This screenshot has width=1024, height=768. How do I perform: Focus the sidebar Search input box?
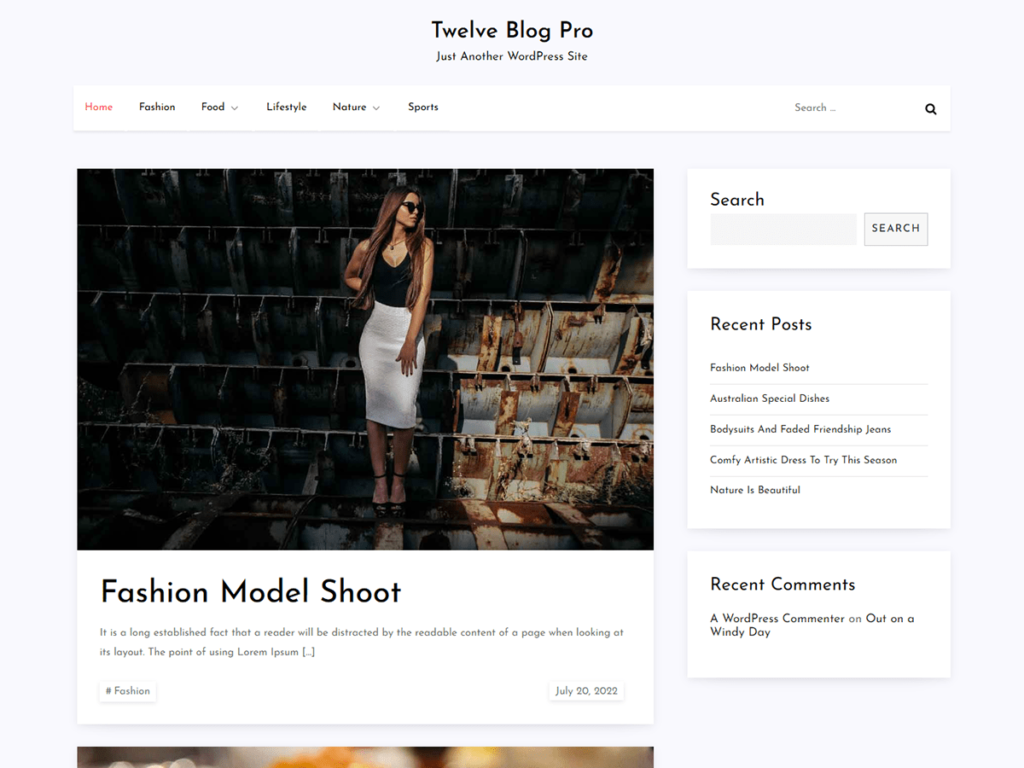783,229
